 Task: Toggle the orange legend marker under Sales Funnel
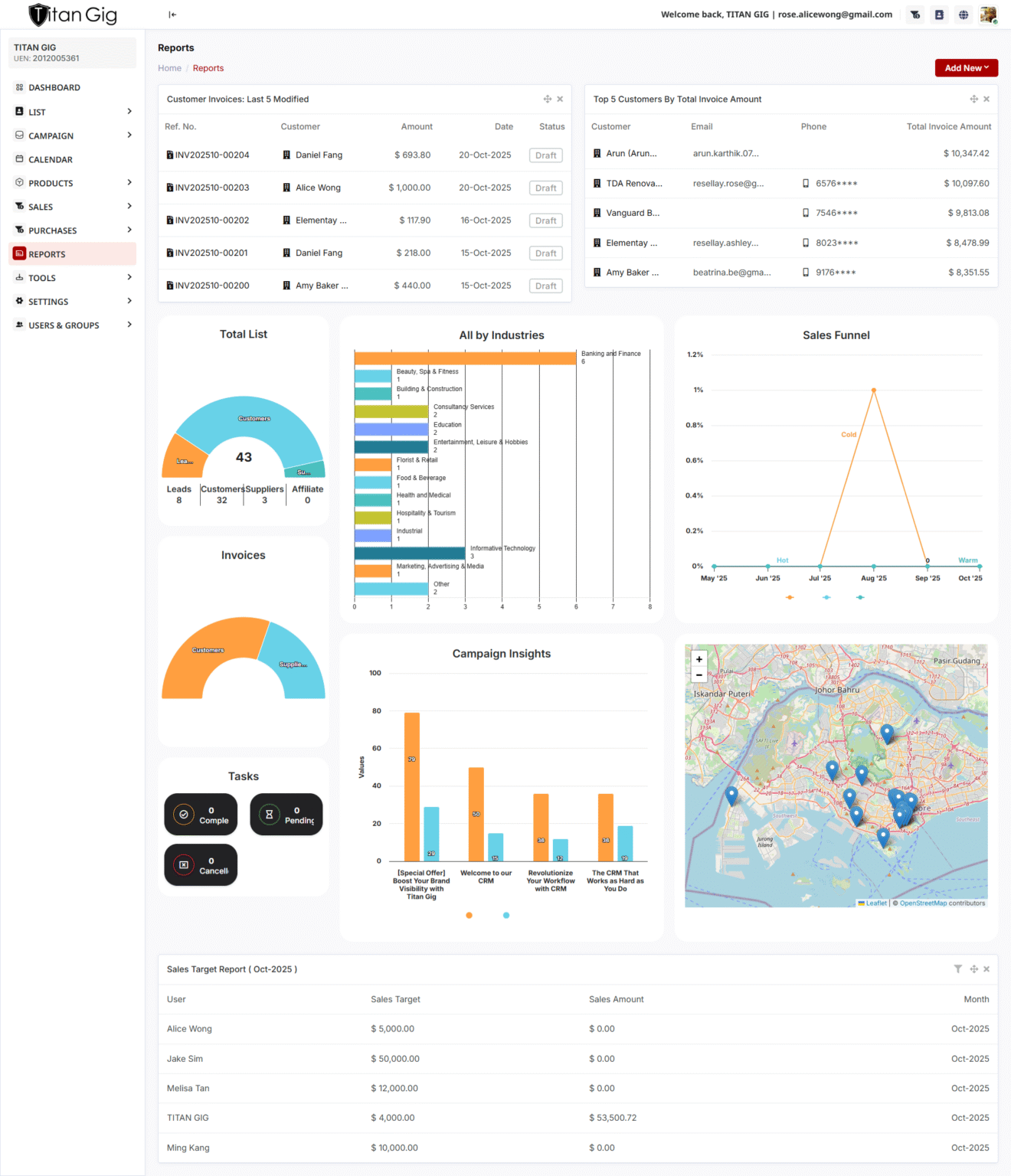(x=790, y=597)
